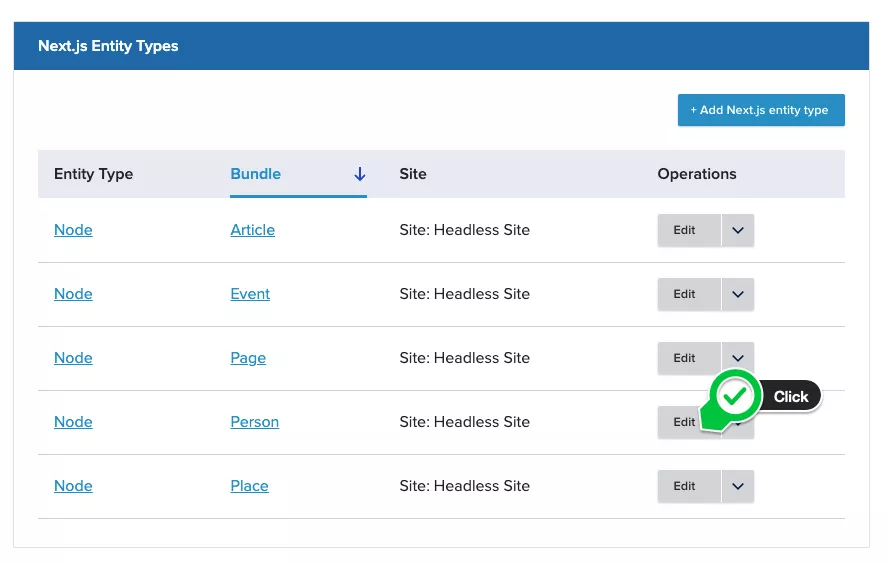Screen dimensions: 889x562
Task: Open the Article bundle link
Action: [x=252, y=230]
